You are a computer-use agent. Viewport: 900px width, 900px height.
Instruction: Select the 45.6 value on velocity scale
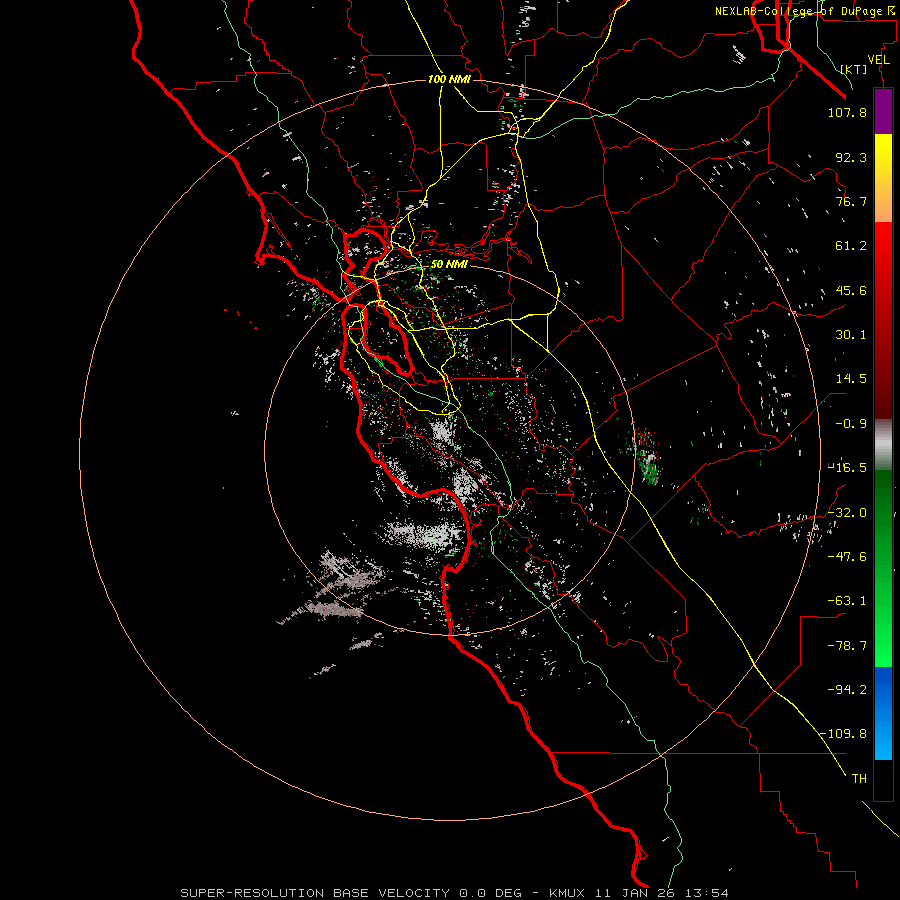851,290
